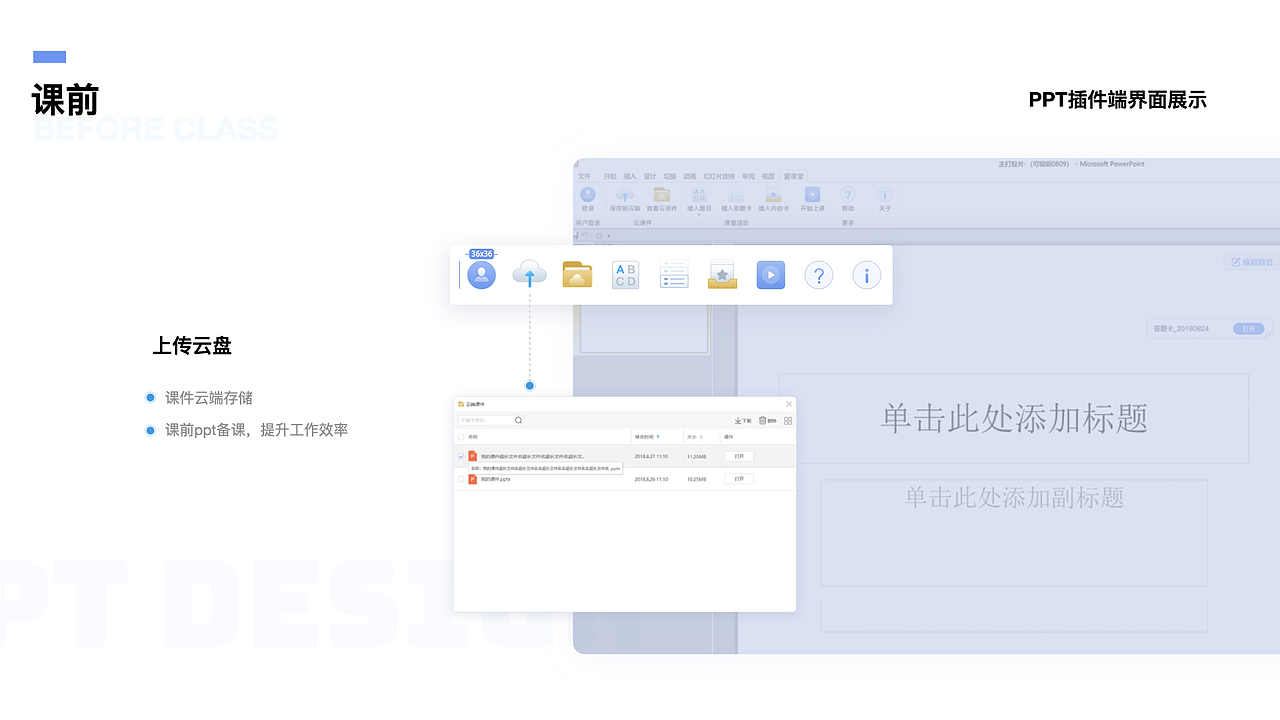Switch to the 审阅 ribbon tab
This screenshot has width=1280, height=720.
pyautogui.click(x=748, y=176)
